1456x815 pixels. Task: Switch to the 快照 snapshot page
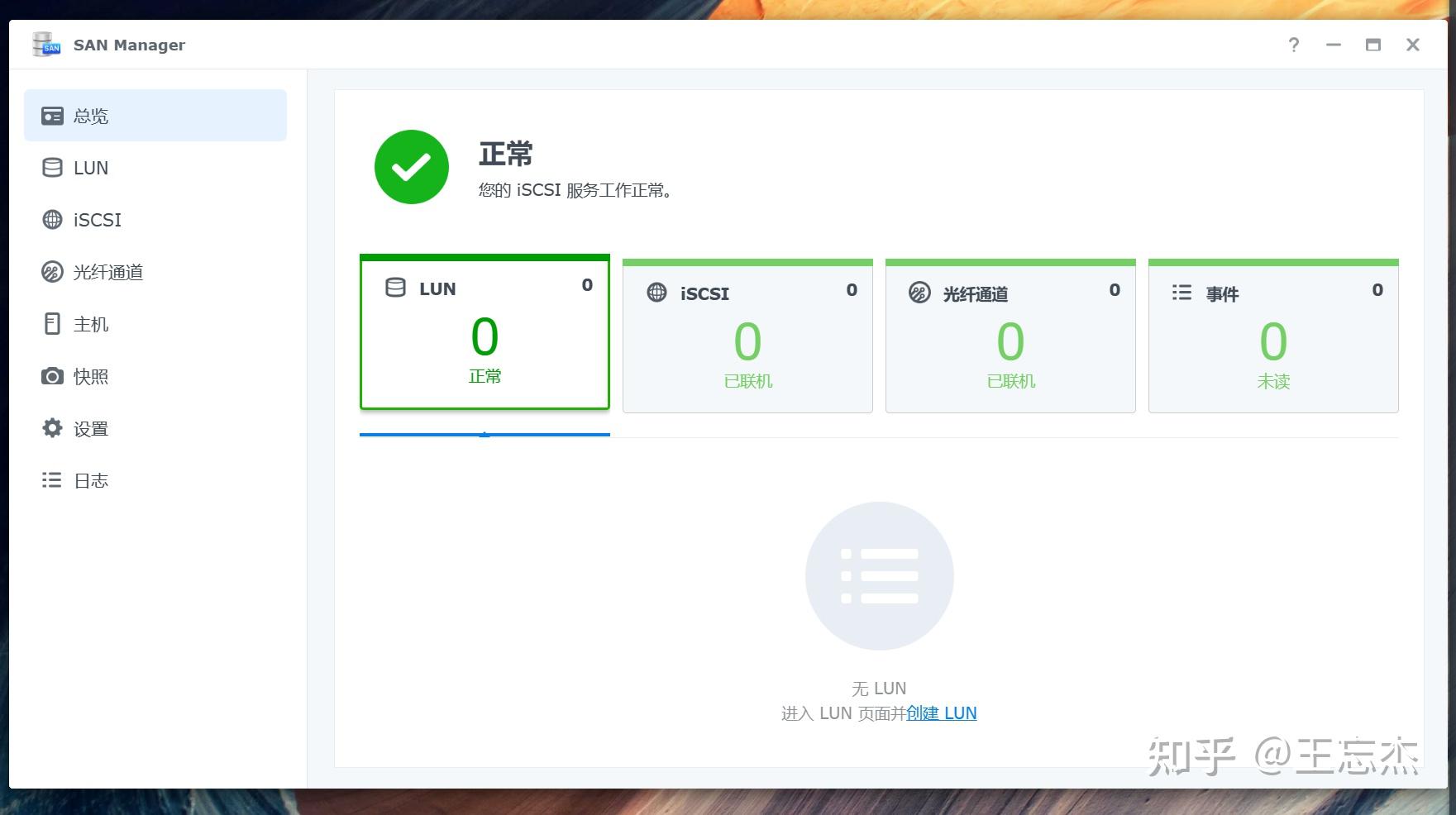coord(155,376)
